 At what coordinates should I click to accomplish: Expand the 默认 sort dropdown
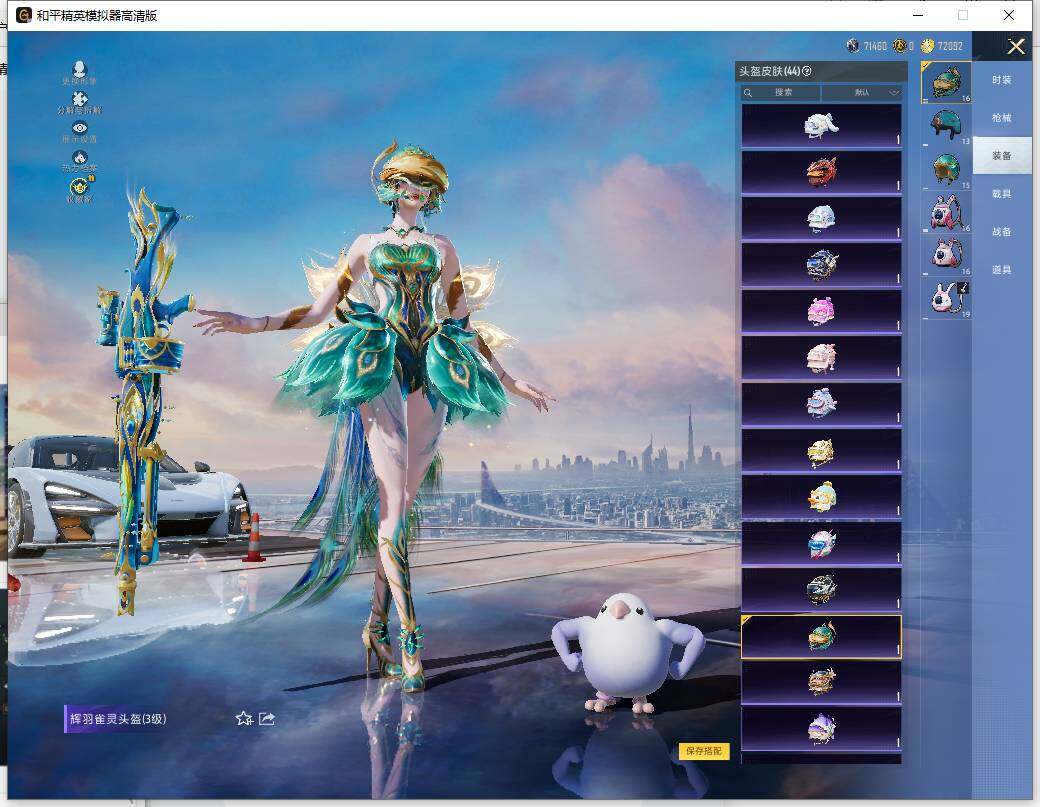point(862,92)
